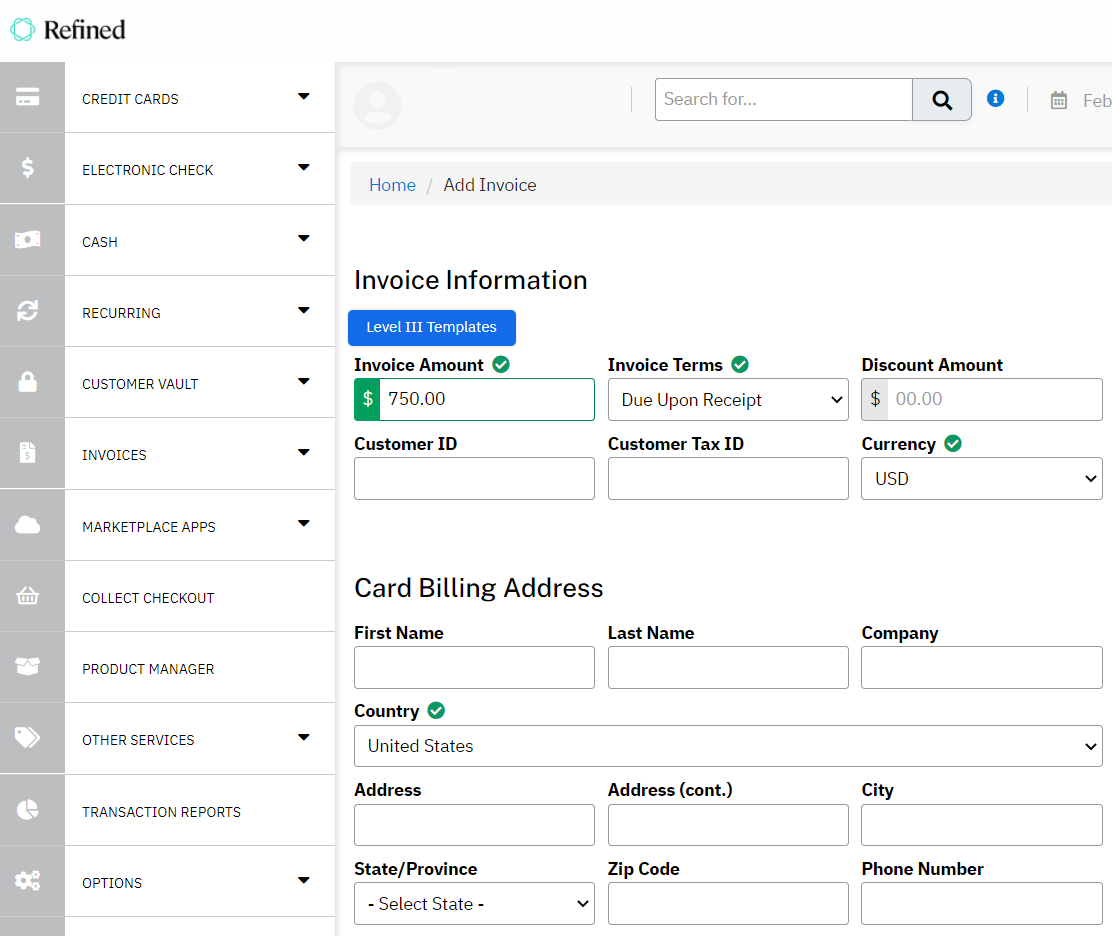Click the Customer ID field
Viewport: 1112px width, 936px height.
coord(474,479)
